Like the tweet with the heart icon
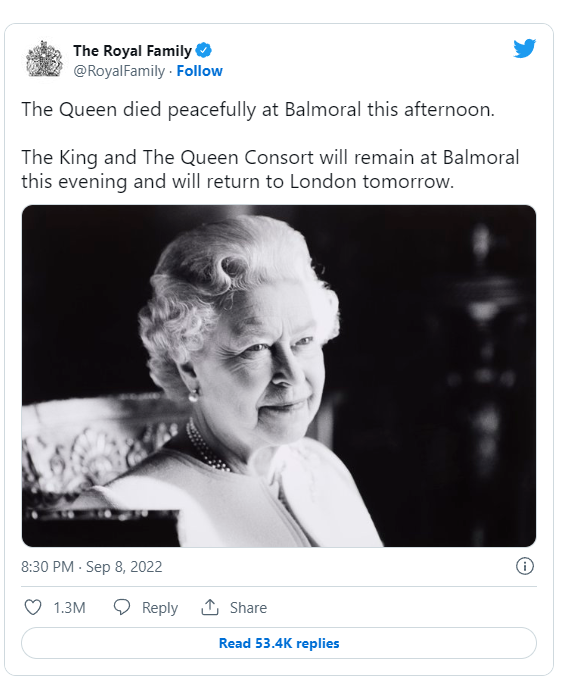 [x=33, y=607]
